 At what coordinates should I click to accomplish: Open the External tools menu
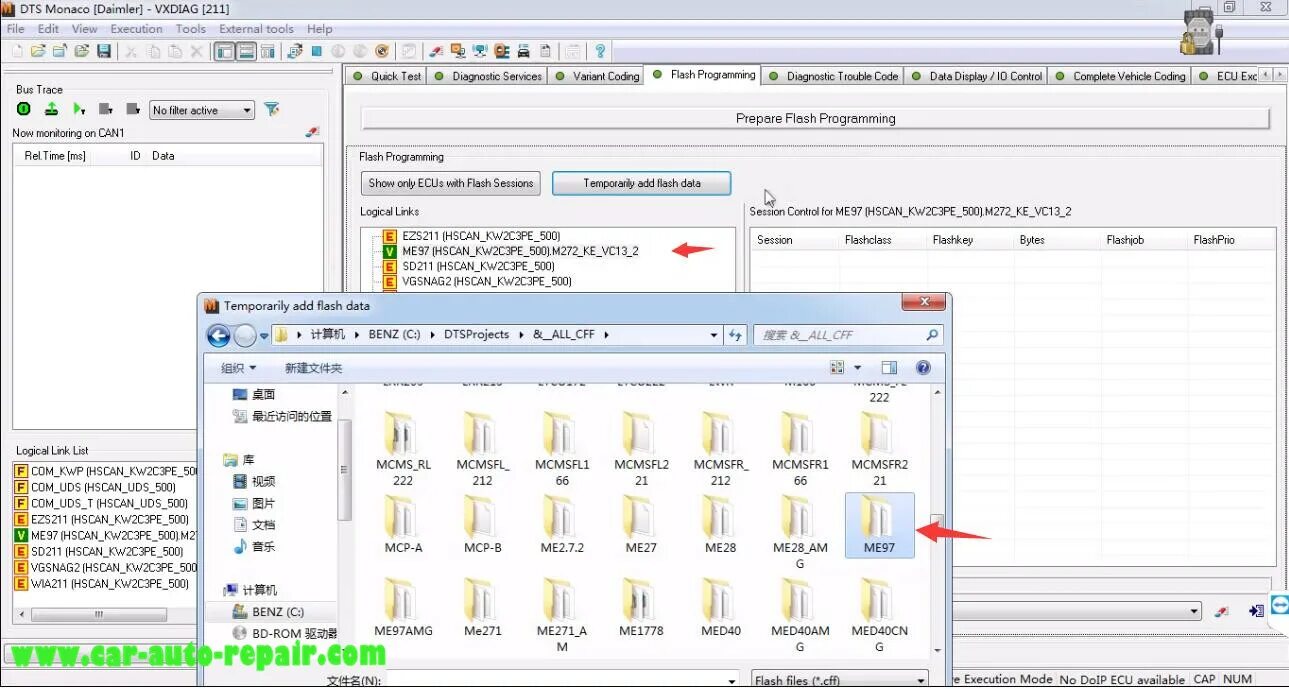(256, 29)
